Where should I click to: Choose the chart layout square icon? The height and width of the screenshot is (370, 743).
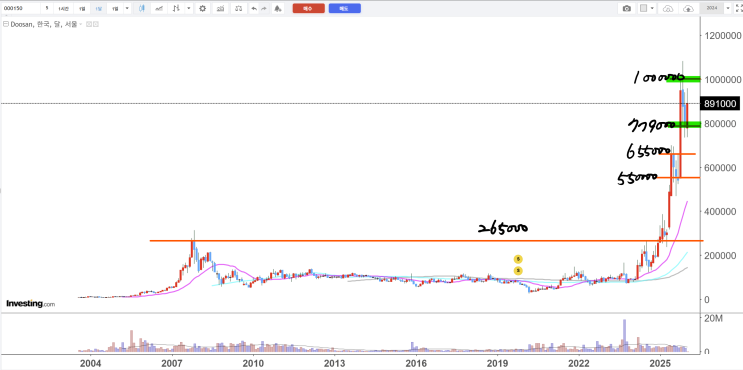(643, 9)
